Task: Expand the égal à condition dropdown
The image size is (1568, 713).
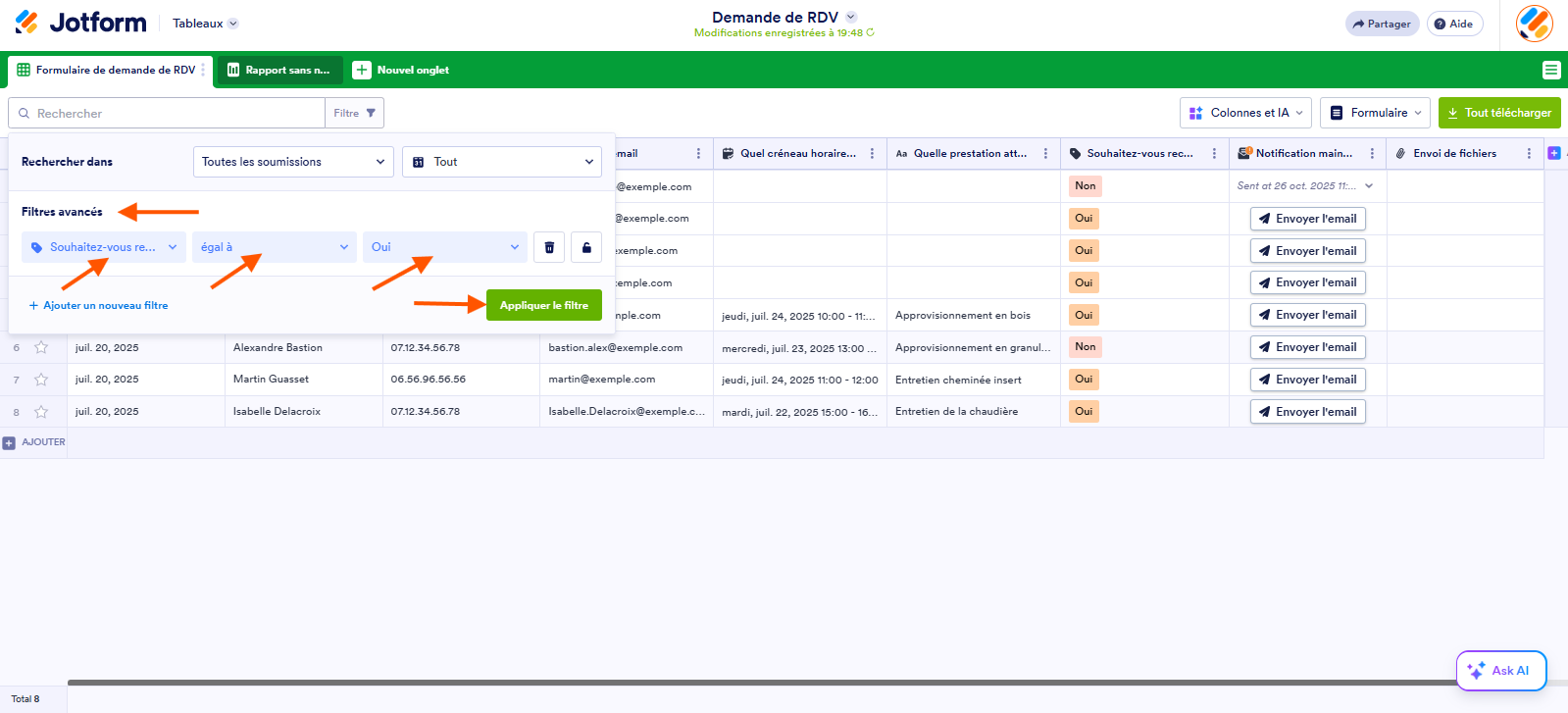Action: coord(275,247)
